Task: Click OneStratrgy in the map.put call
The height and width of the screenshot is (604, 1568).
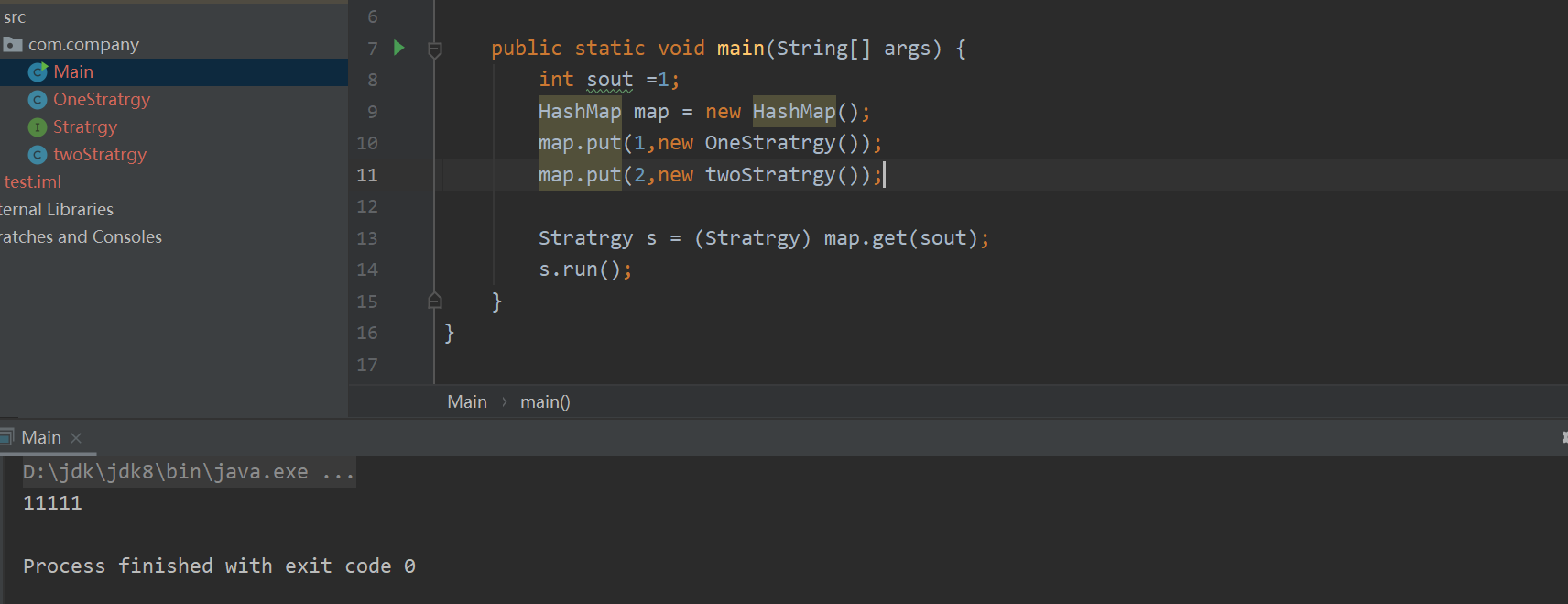Action: pyautogui.click(x=769, y=143)
